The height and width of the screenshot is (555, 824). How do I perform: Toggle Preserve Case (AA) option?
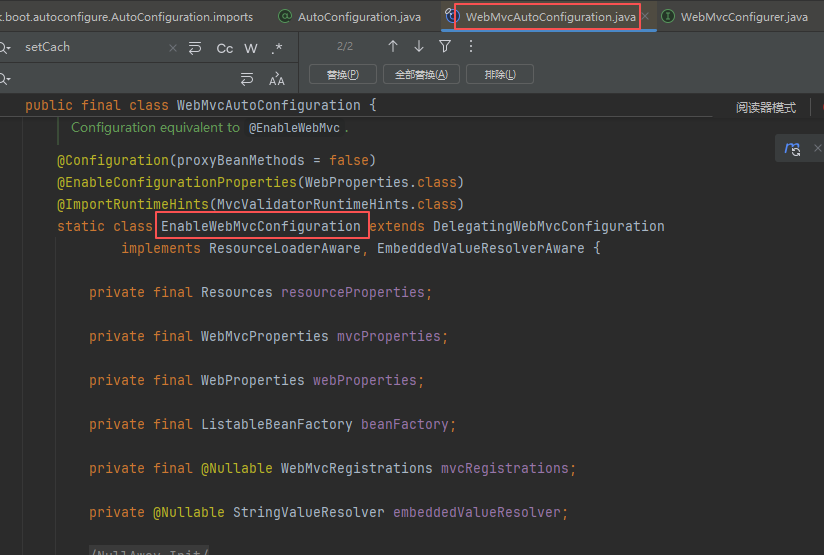click(x=276, y=79)
